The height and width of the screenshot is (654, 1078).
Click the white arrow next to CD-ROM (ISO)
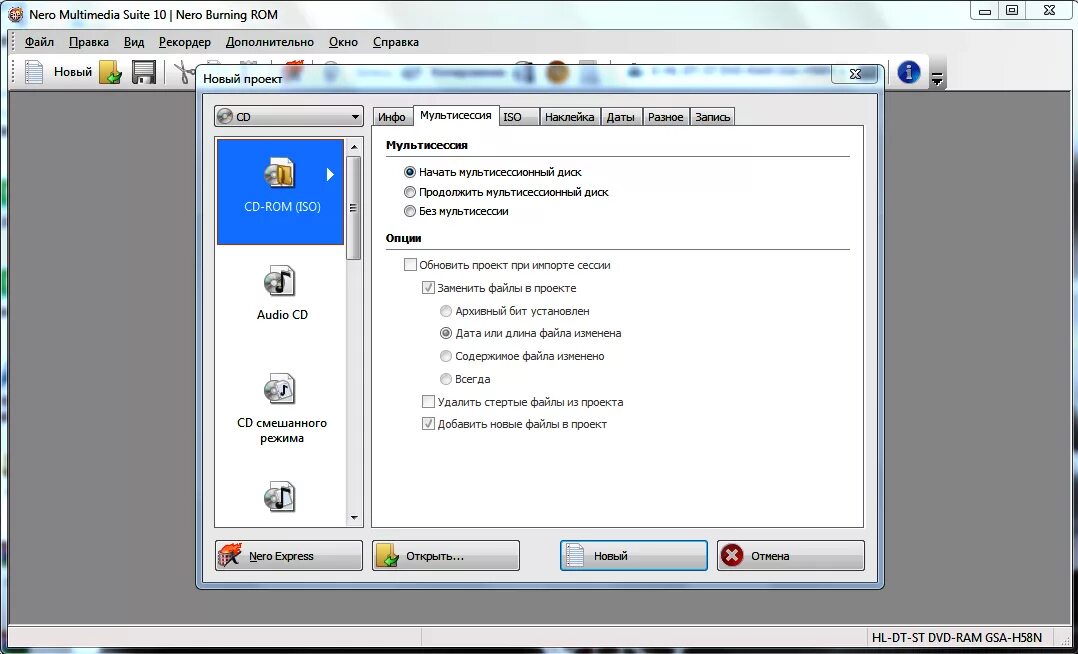click(x=330, y=175)
